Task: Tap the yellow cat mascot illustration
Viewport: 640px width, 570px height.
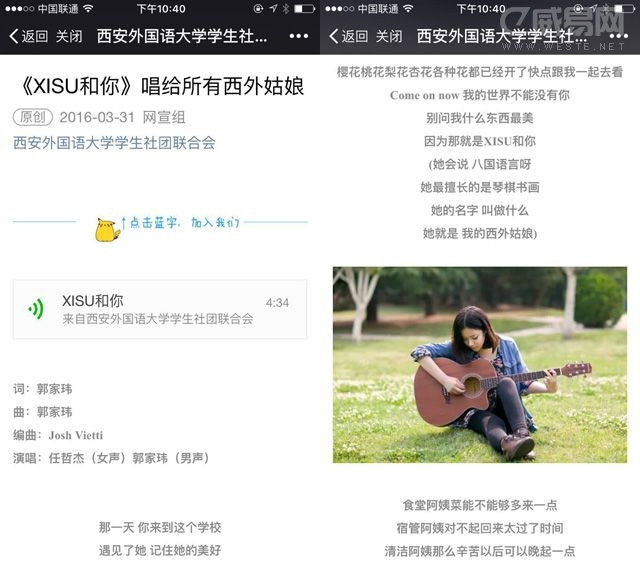Action: (107, 229)
